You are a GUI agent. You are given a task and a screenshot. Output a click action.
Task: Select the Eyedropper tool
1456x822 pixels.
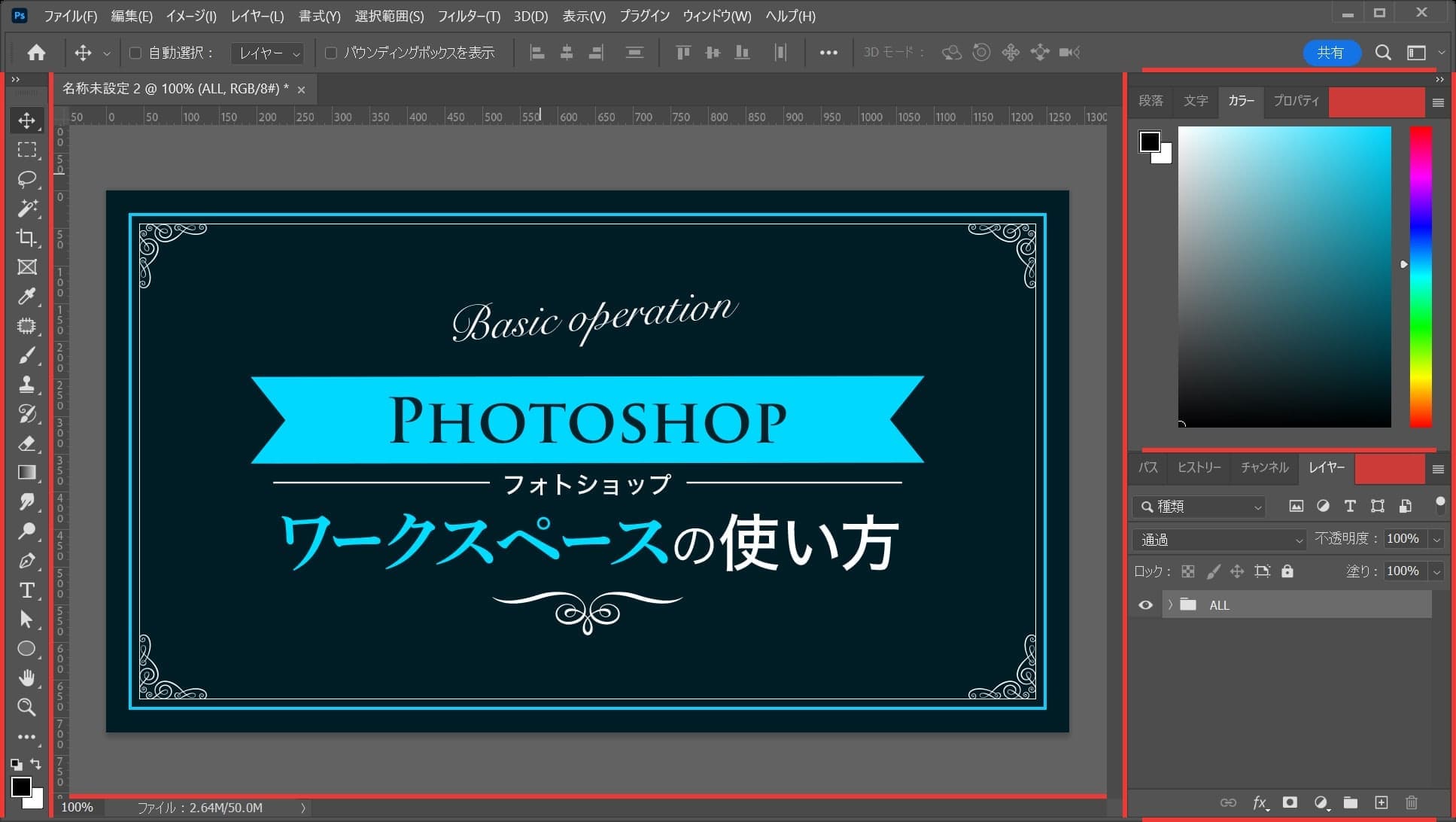click(x=26, y=297)
